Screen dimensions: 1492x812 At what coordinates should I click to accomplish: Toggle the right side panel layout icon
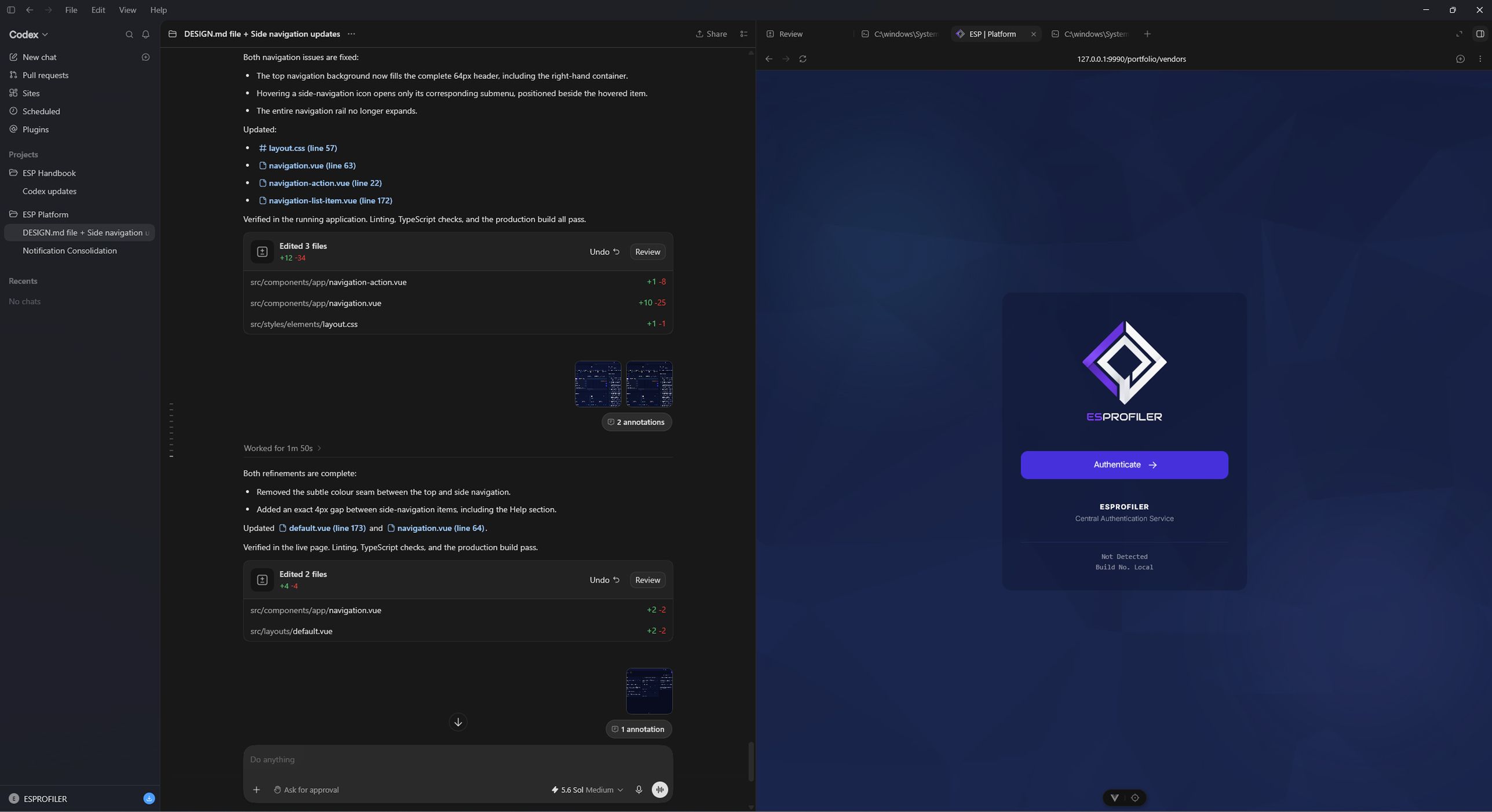(1480, 34)
